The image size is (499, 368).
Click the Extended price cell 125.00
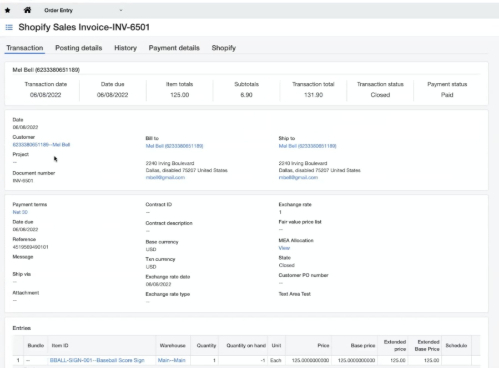click(398, 360)
